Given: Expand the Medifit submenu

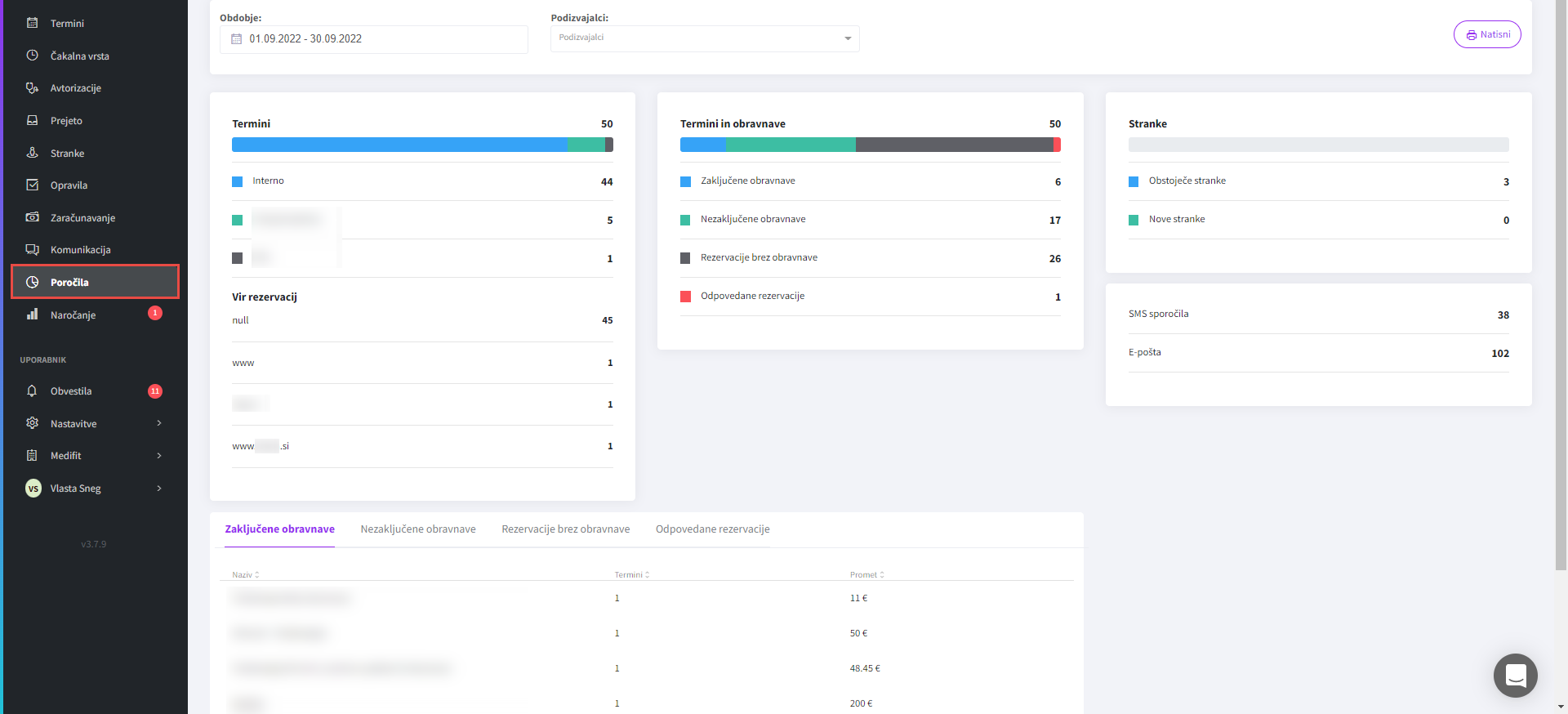Looking at the screenshot, I should [x=159, y=455].
